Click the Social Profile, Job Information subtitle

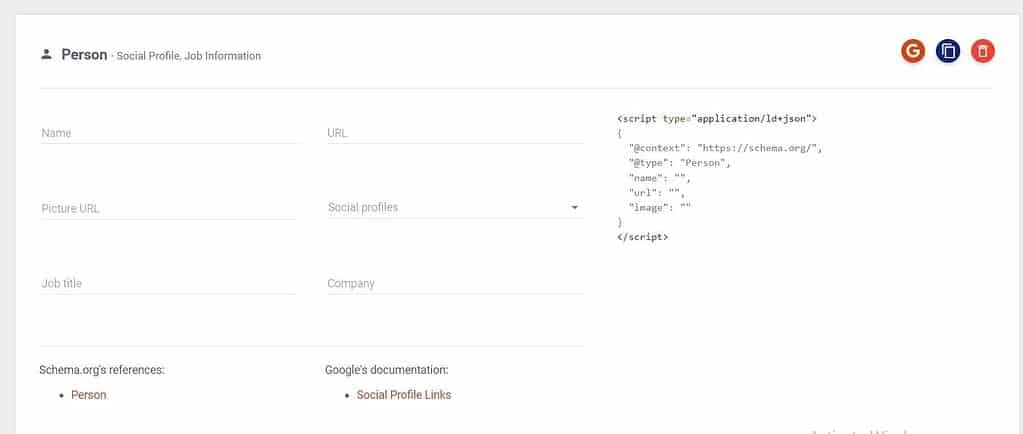[x=189, y=56]
